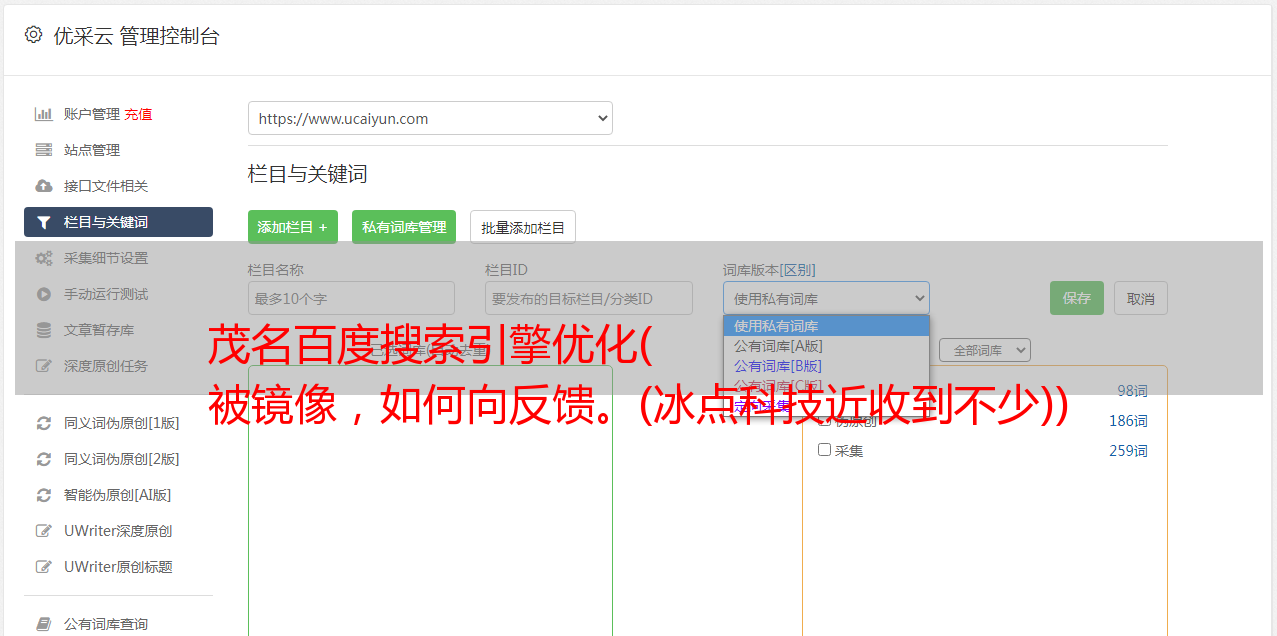1277x636 pixels.
Task: Focus the 栏目ID input field
Action: 589,298
